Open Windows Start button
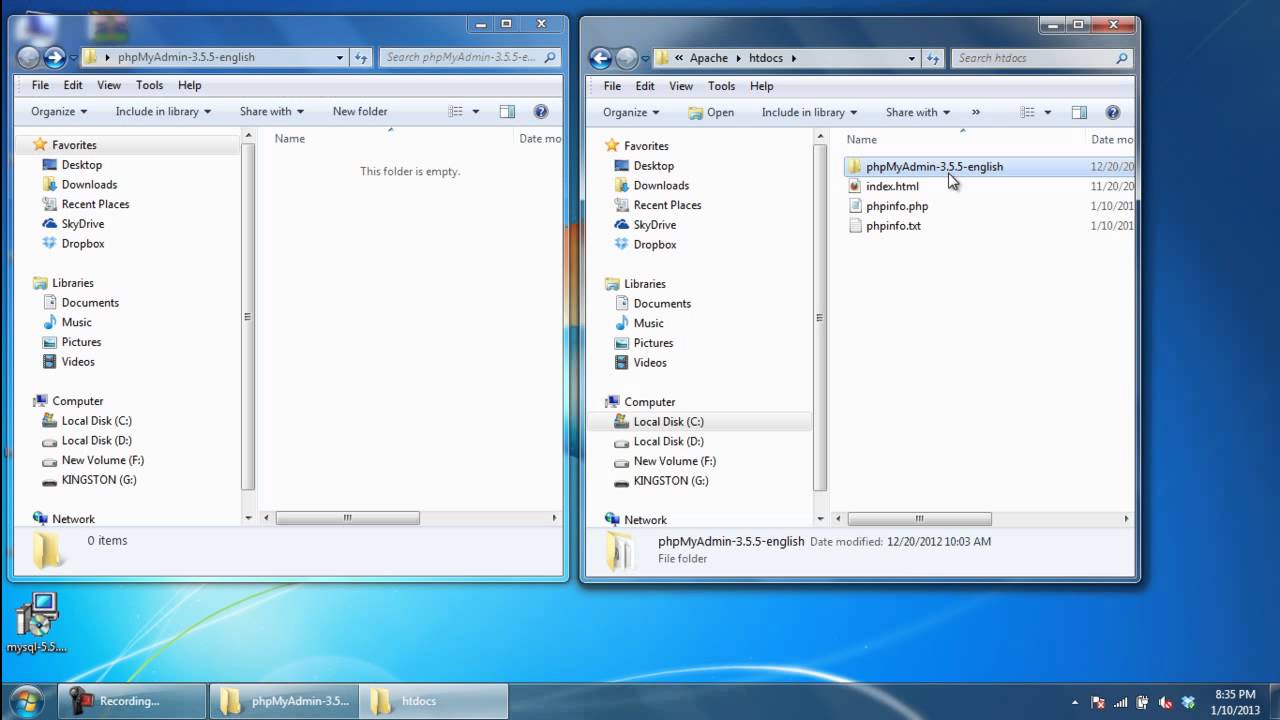Viewport: 1280px width, 720px height. tap(27, 700)
